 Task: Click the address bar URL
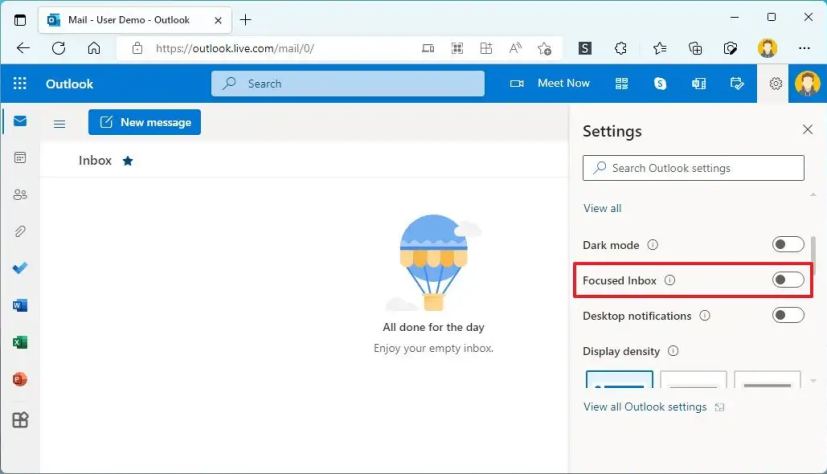coord(235,49)
